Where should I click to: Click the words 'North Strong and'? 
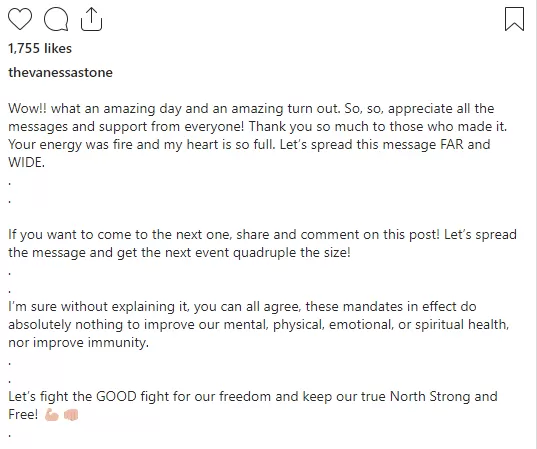pyautogui.click(x=444, y=397)
